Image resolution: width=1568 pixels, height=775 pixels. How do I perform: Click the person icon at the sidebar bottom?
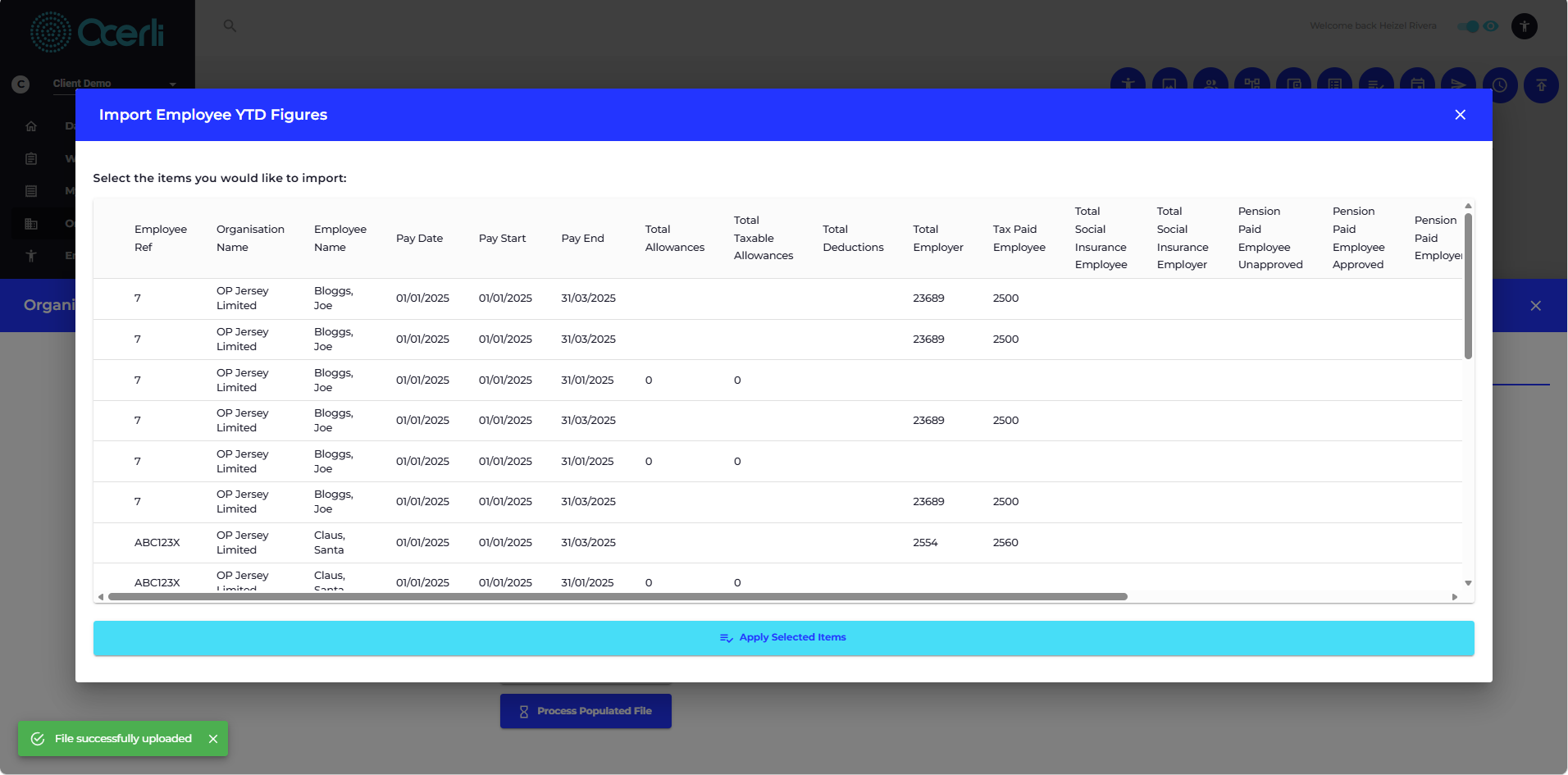[x=31, y=255]
